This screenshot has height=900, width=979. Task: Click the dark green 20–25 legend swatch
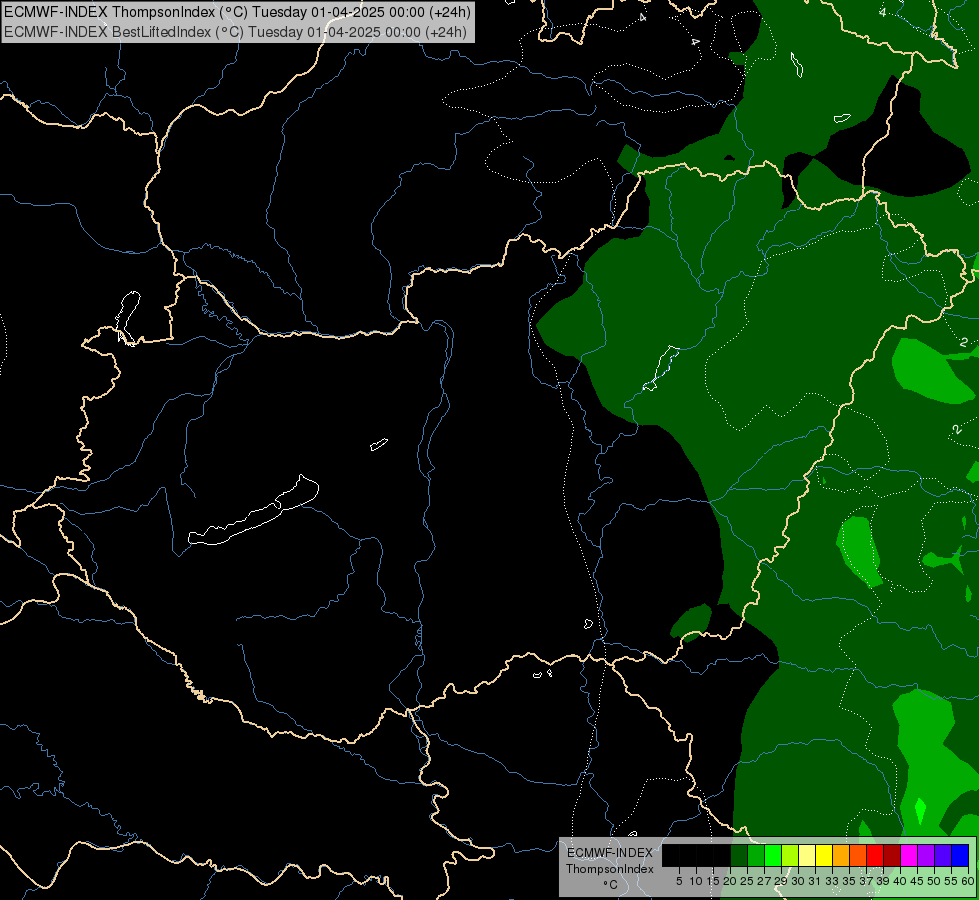tap(739, 855)
